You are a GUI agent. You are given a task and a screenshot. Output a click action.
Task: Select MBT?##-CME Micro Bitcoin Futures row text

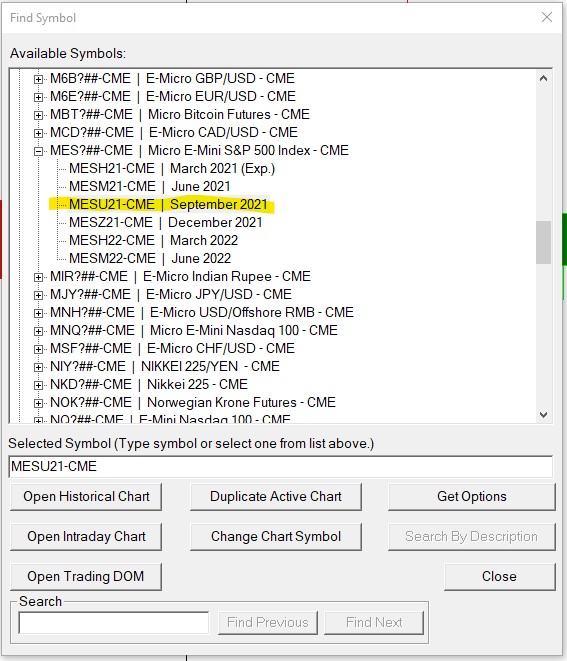[x=180, y=114]
